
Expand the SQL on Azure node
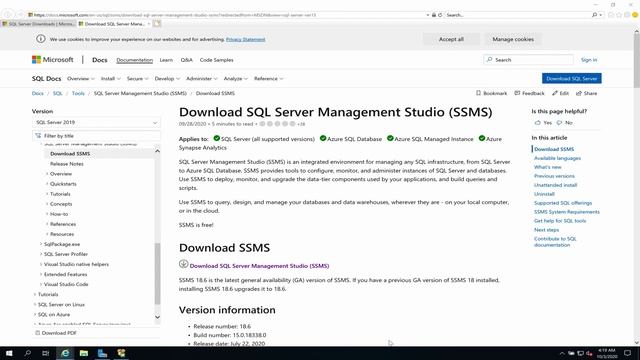click(35, 314)
